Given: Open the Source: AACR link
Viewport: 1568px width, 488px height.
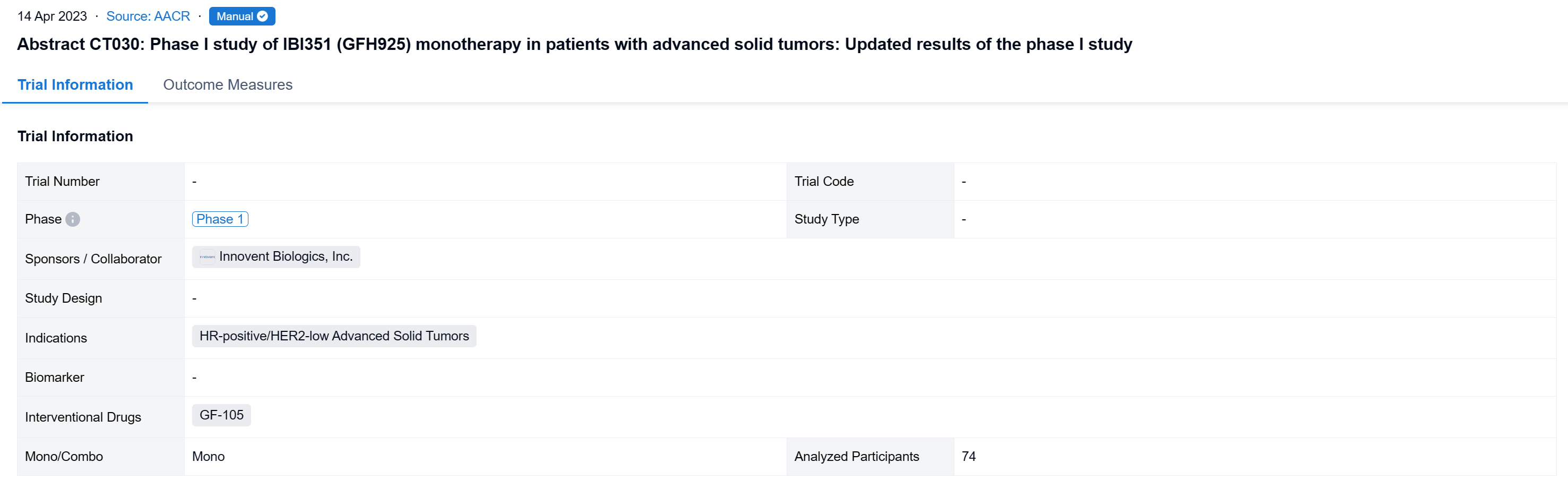Looking at the screenshot, I should pyautogui.click(x=148, y=16).
